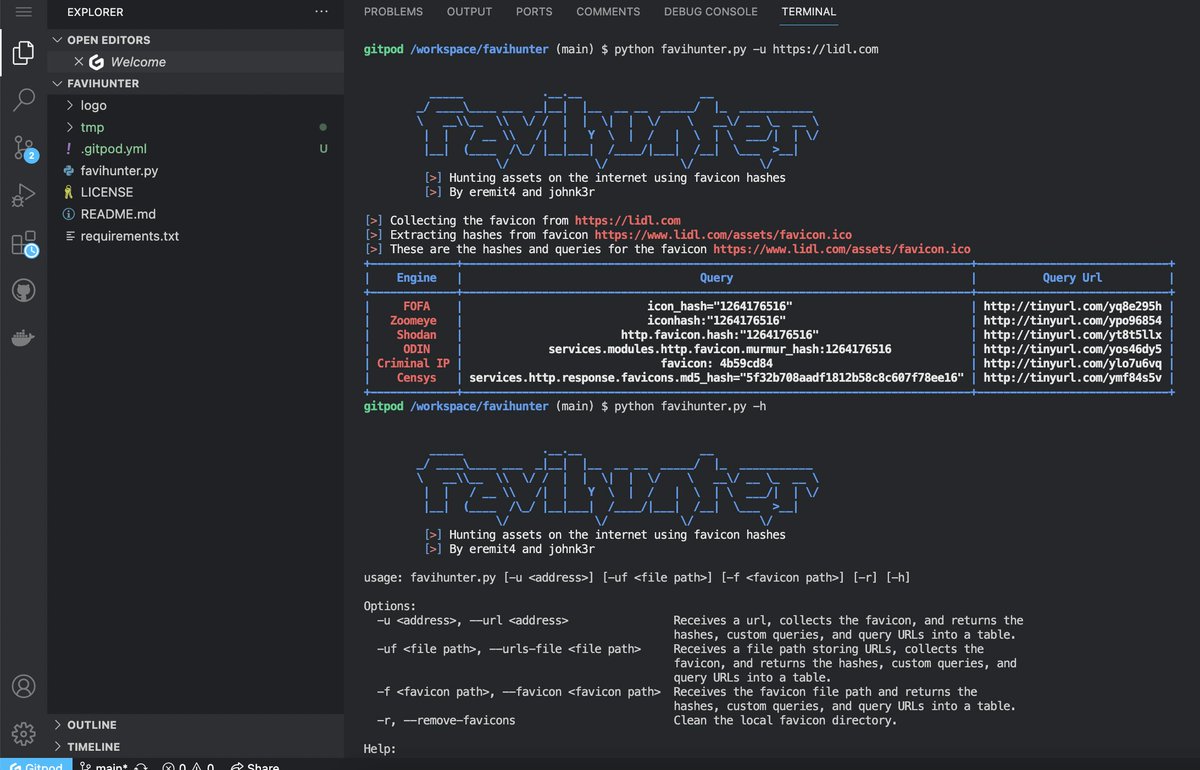Screen dimensions: 1200x770
Task: Open the https://lidl.com link after Collecting
Action: (x=628, y=221)
